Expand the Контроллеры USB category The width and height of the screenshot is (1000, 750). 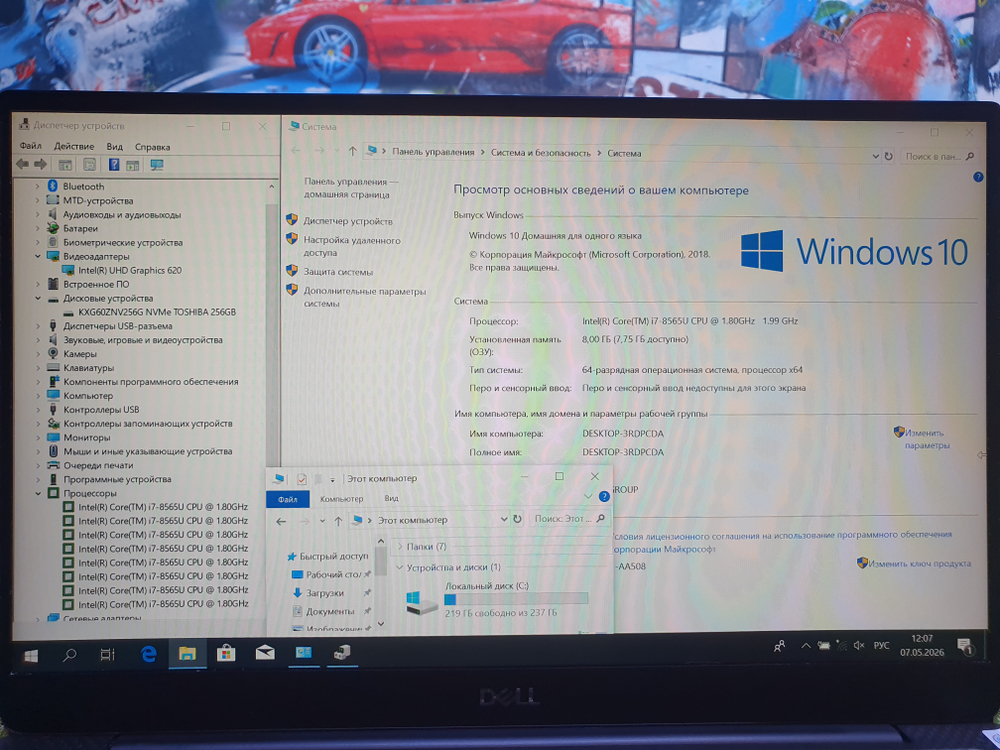[38, 409]
